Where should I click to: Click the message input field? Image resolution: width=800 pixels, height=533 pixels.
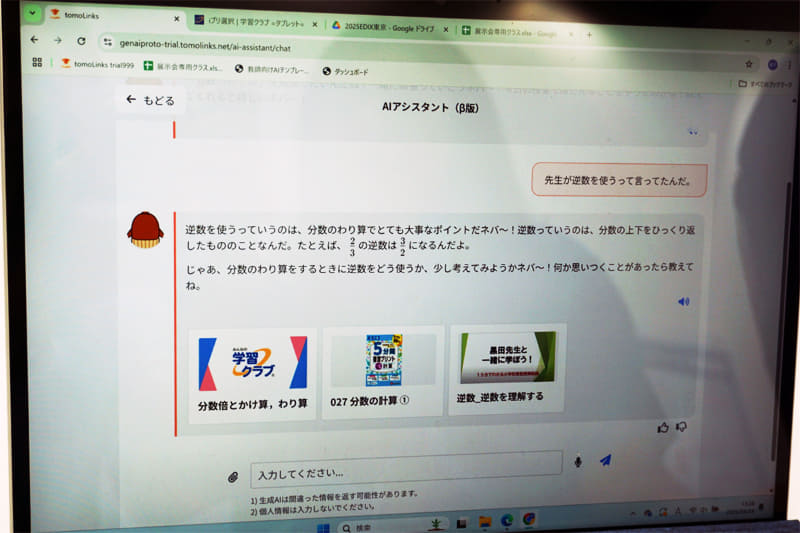click(406, 470)
